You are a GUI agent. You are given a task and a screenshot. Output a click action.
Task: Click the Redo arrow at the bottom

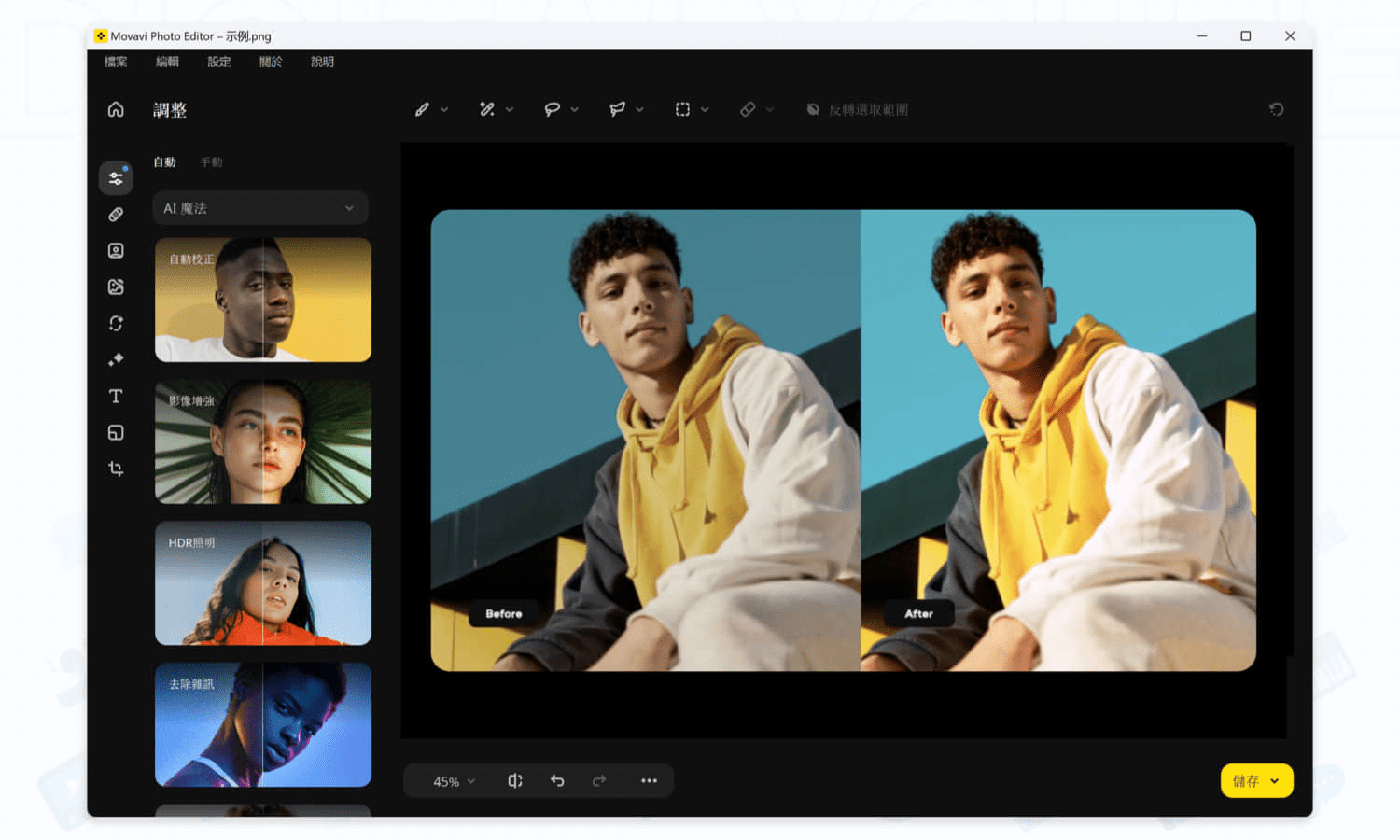(599, 780)
